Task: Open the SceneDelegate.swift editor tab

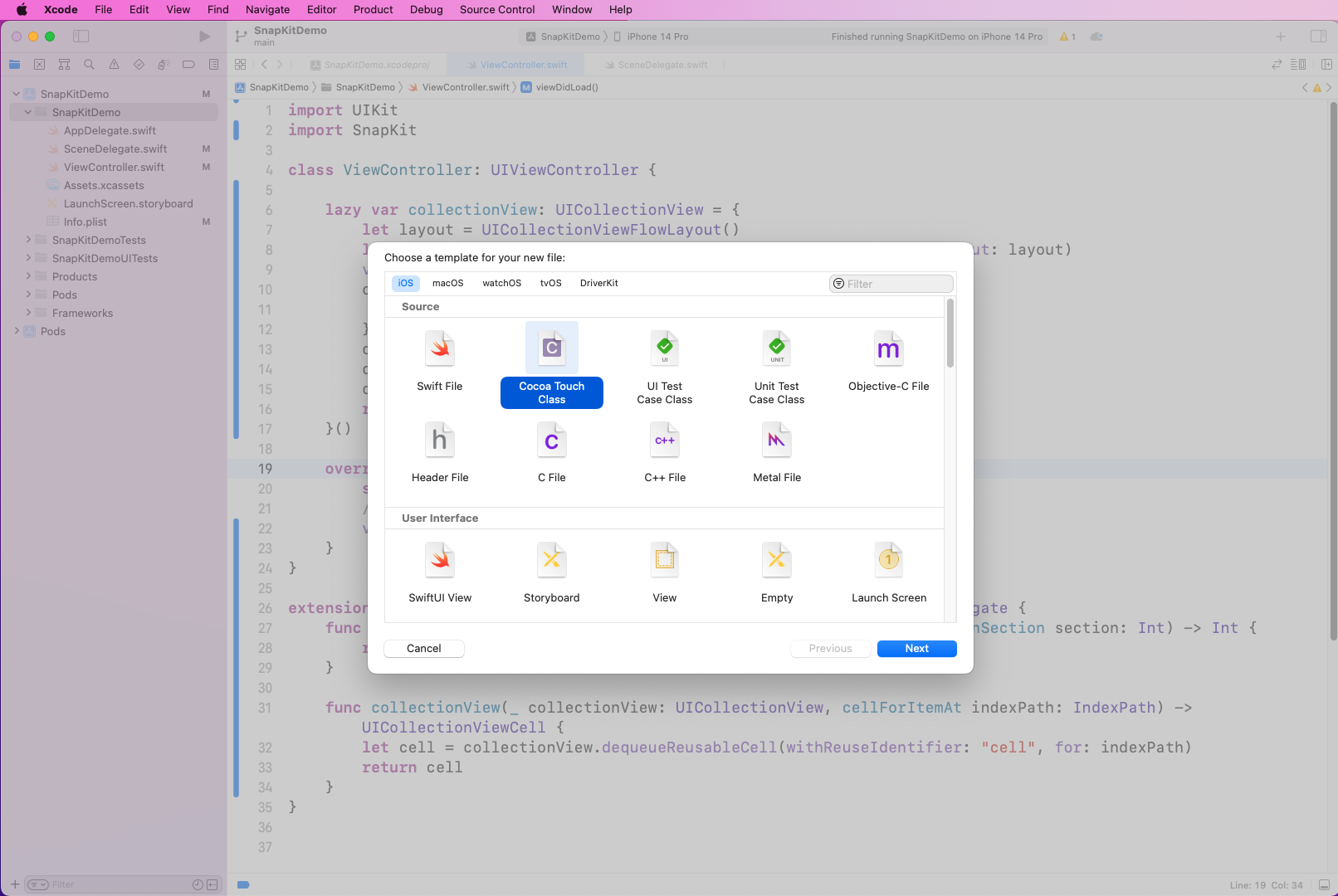Action: tap(656, 65)
